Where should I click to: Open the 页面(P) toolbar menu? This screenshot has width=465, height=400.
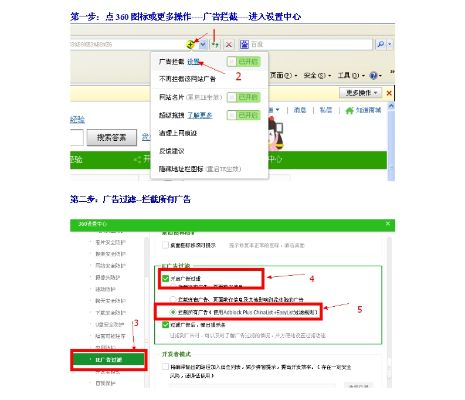283,76
